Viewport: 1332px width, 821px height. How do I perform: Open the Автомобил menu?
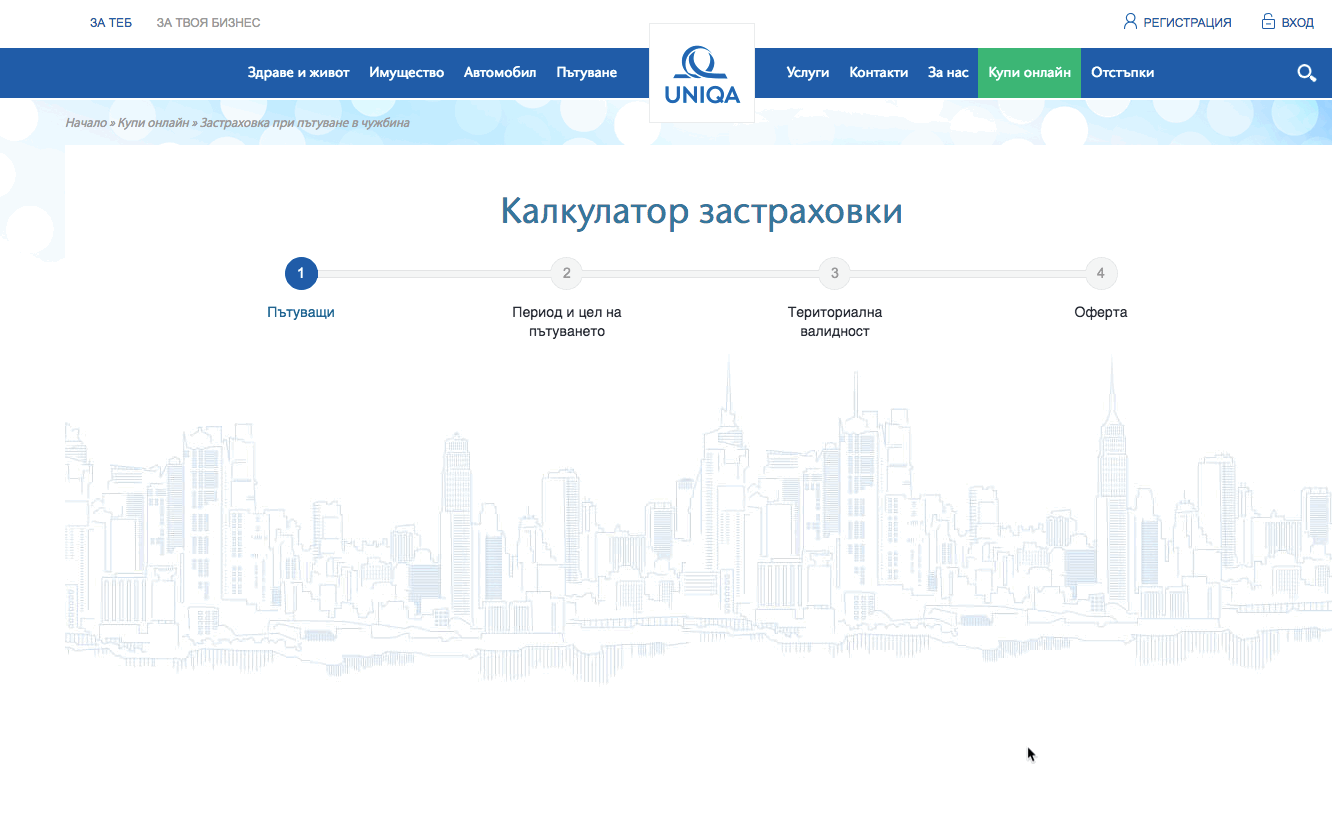pyautogui.click(x=500, y=72)
